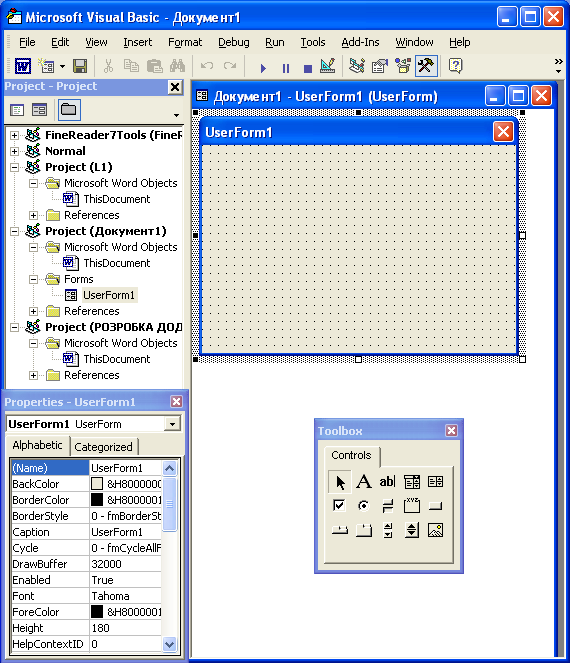570x663 pixels.
Task: Expand the Normal project node
Action: click(x=14, y=151)
